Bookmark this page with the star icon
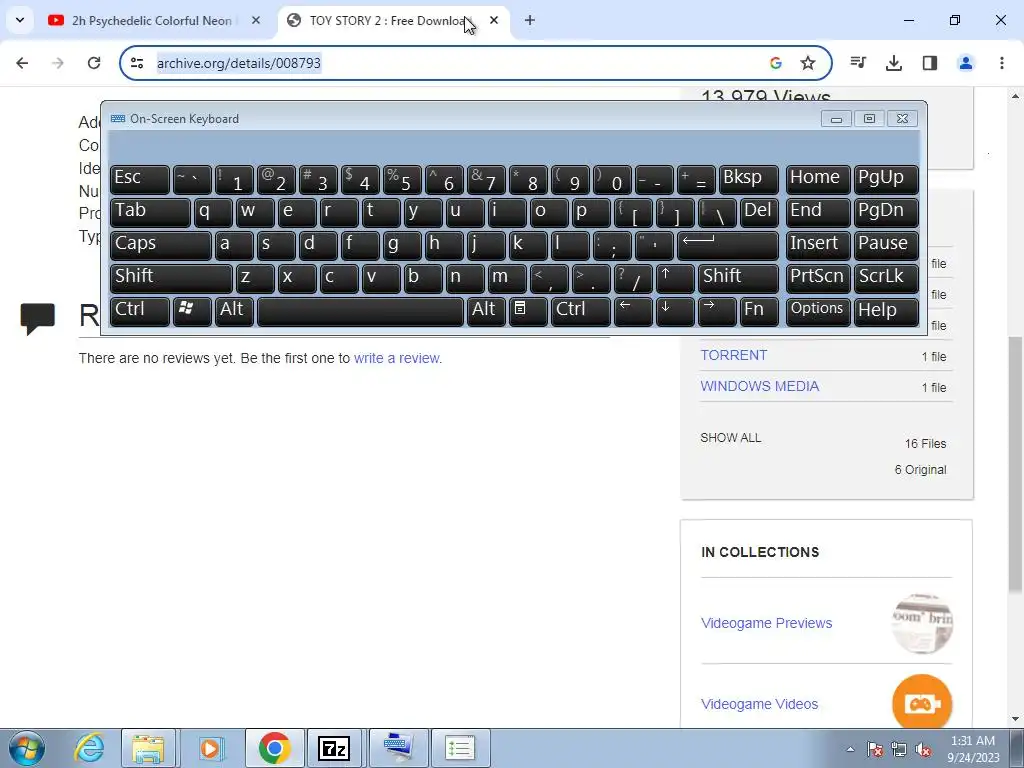The image size is (1024, 768). (x=808, y=63)
